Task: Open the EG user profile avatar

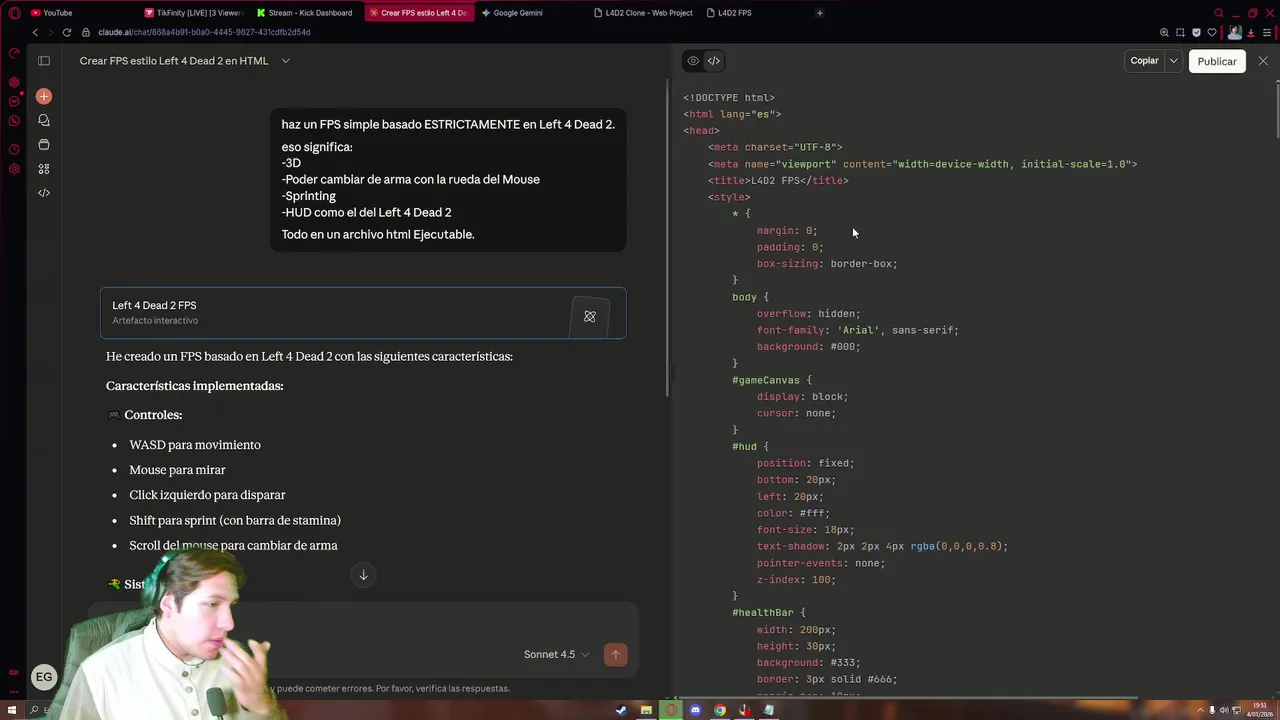Action: tap(44, 677)
